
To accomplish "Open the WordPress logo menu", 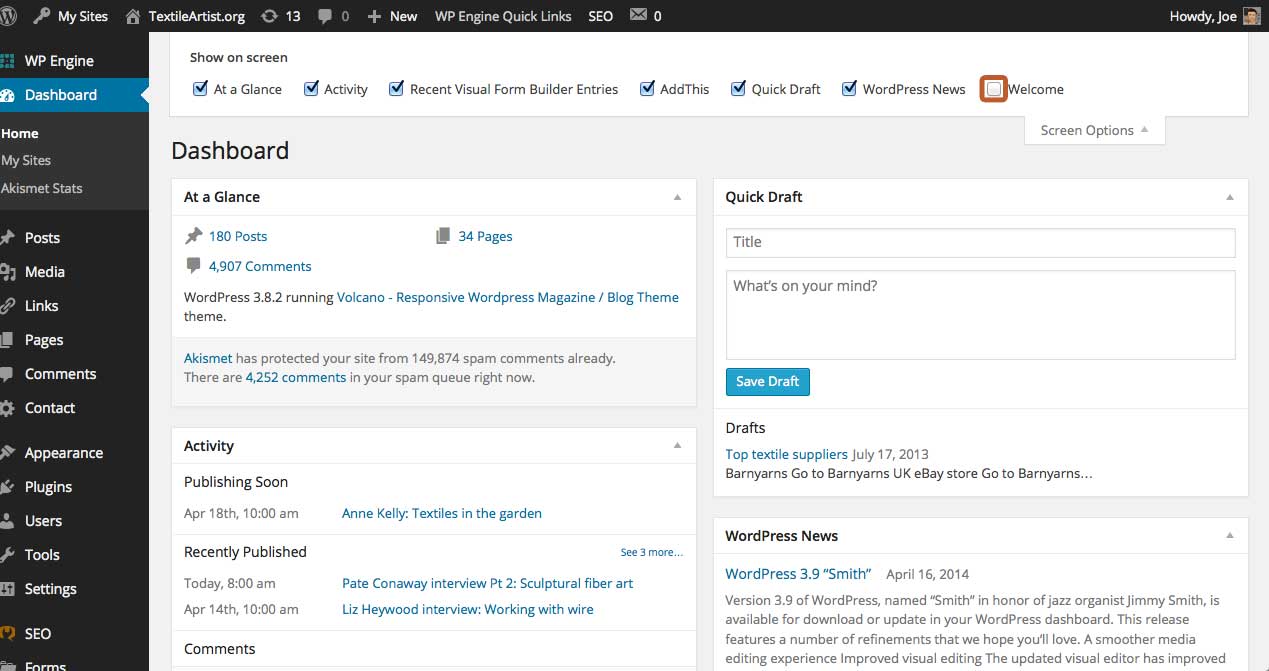I will pyautogui.click(x=8, y=16).
